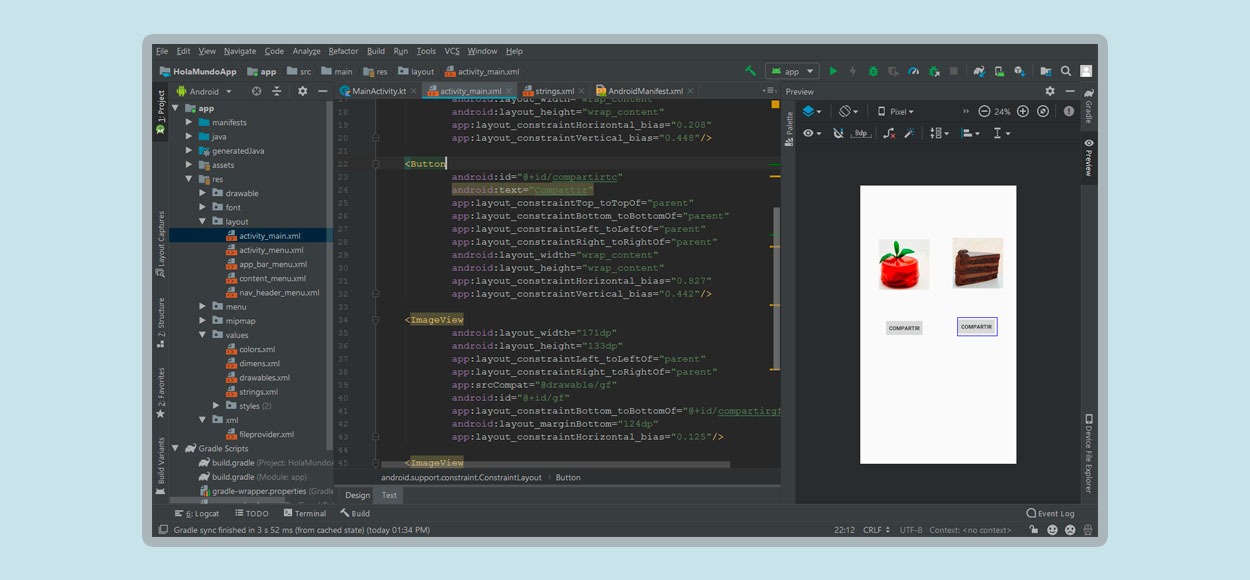The width and height of the screenshot is (1250, 580).
Task: Open Project panel gear settings
Action: (x=303, y=91)
